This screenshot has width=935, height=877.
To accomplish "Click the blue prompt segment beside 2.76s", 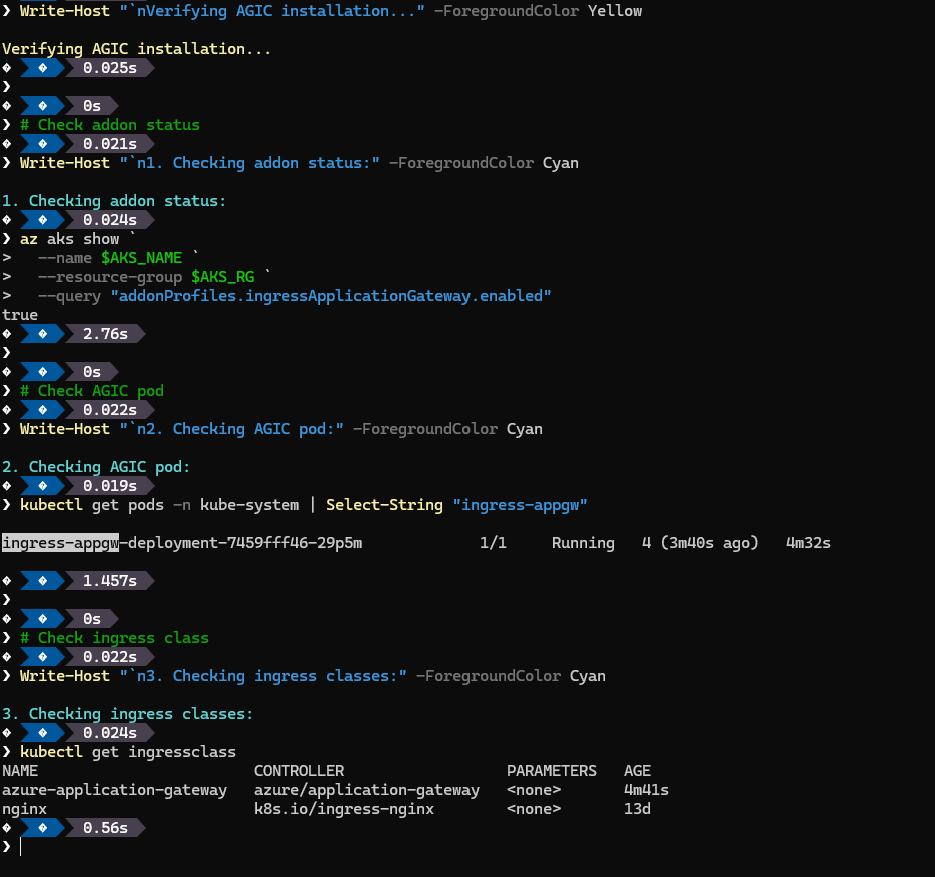I will point(41,334).
